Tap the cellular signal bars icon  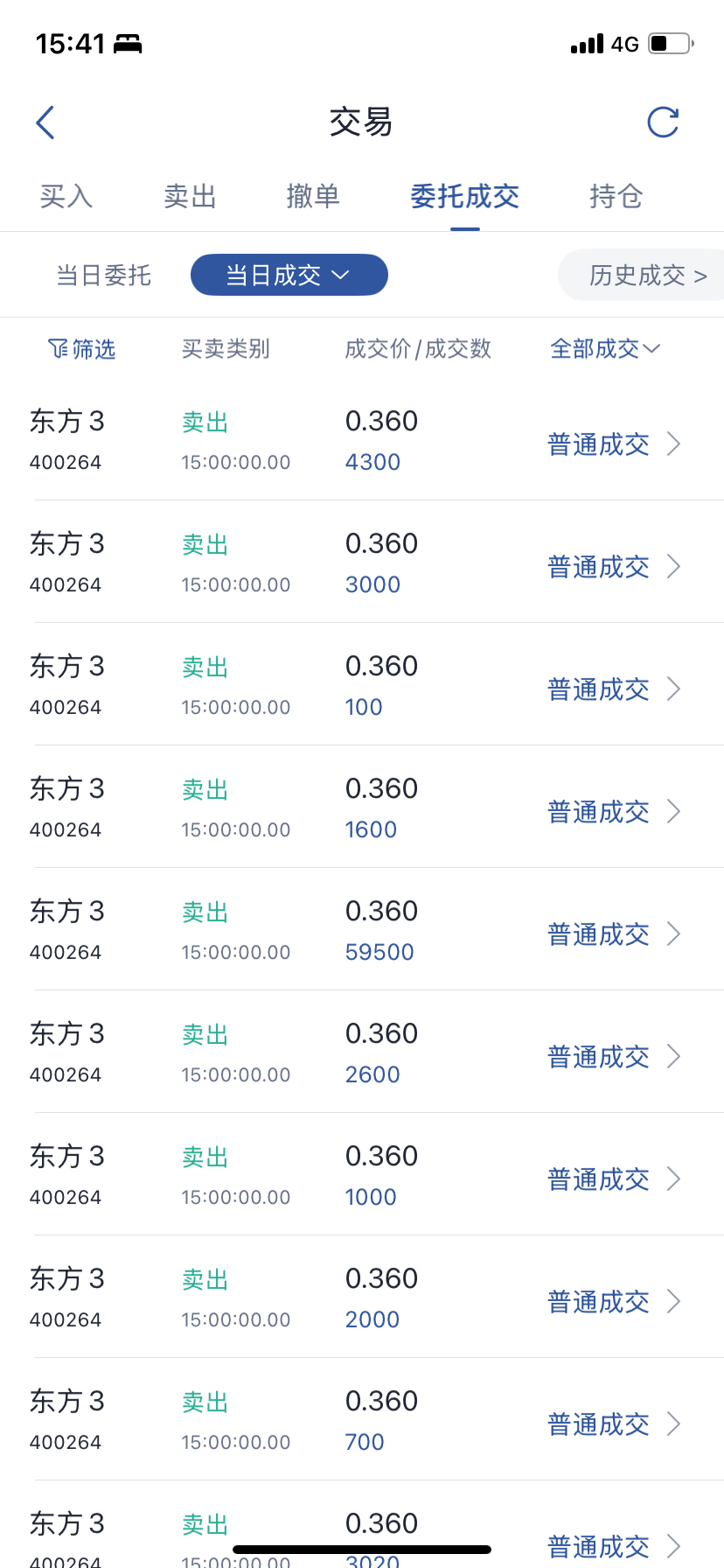(587, 44)
